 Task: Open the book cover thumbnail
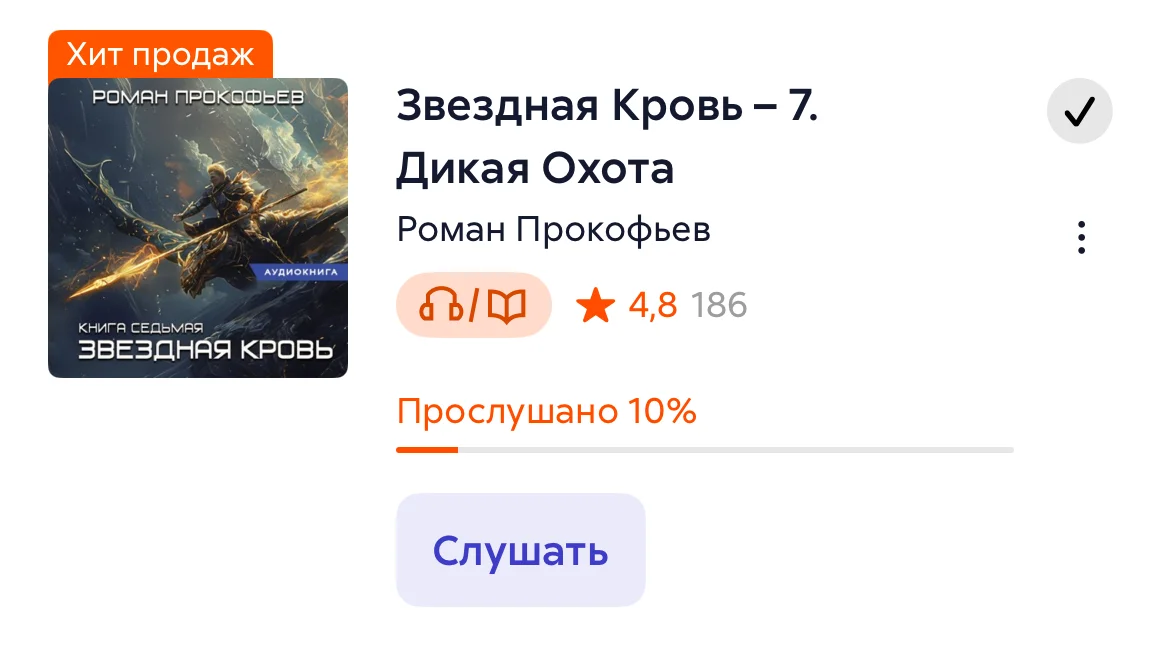pos(198,228)
